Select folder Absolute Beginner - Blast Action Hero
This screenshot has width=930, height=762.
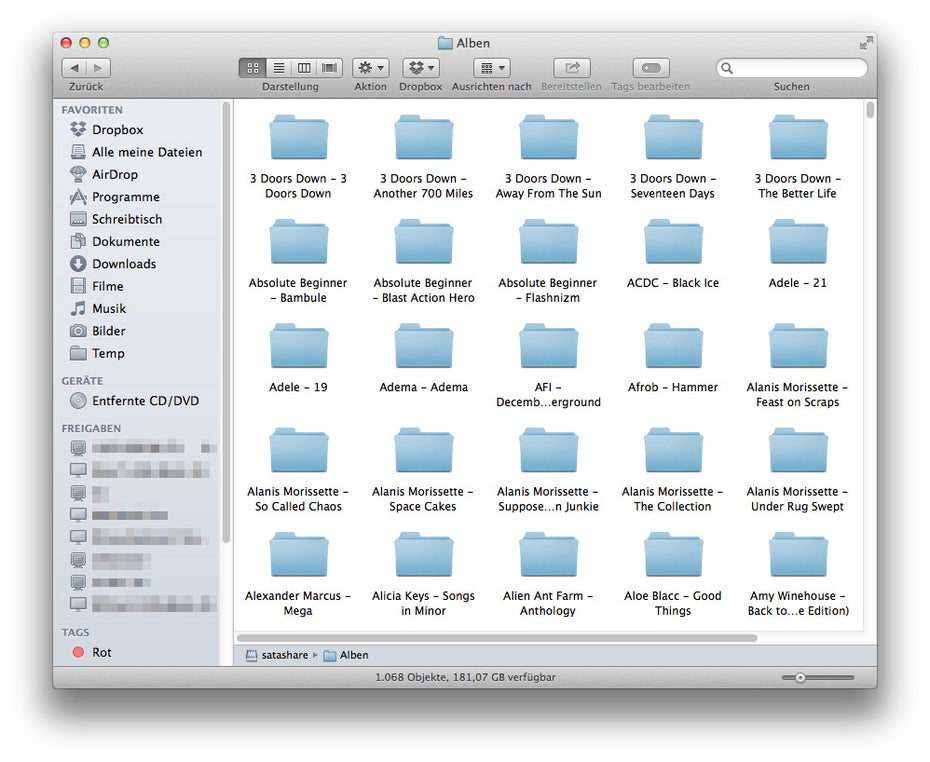click(x=423, y=243)
